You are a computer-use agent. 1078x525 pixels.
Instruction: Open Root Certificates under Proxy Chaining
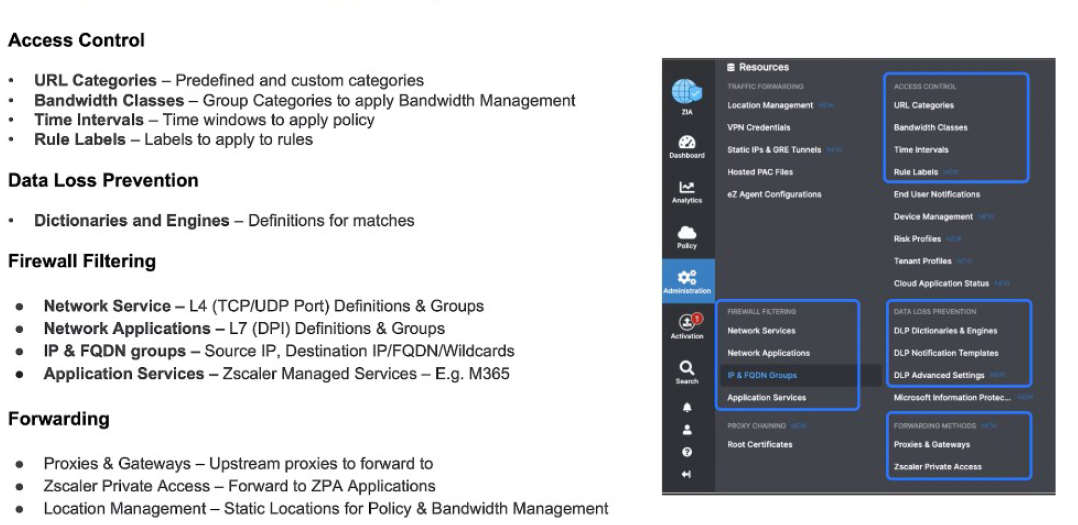(x=759, y=445)
